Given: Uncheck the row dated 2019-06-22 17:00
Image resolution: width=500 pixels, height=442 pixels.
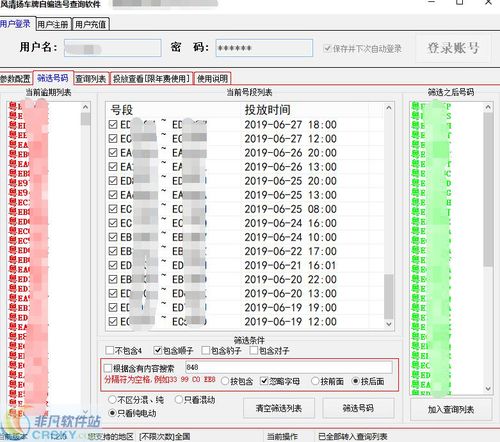Looking at the screenshot, I should 113,251.
